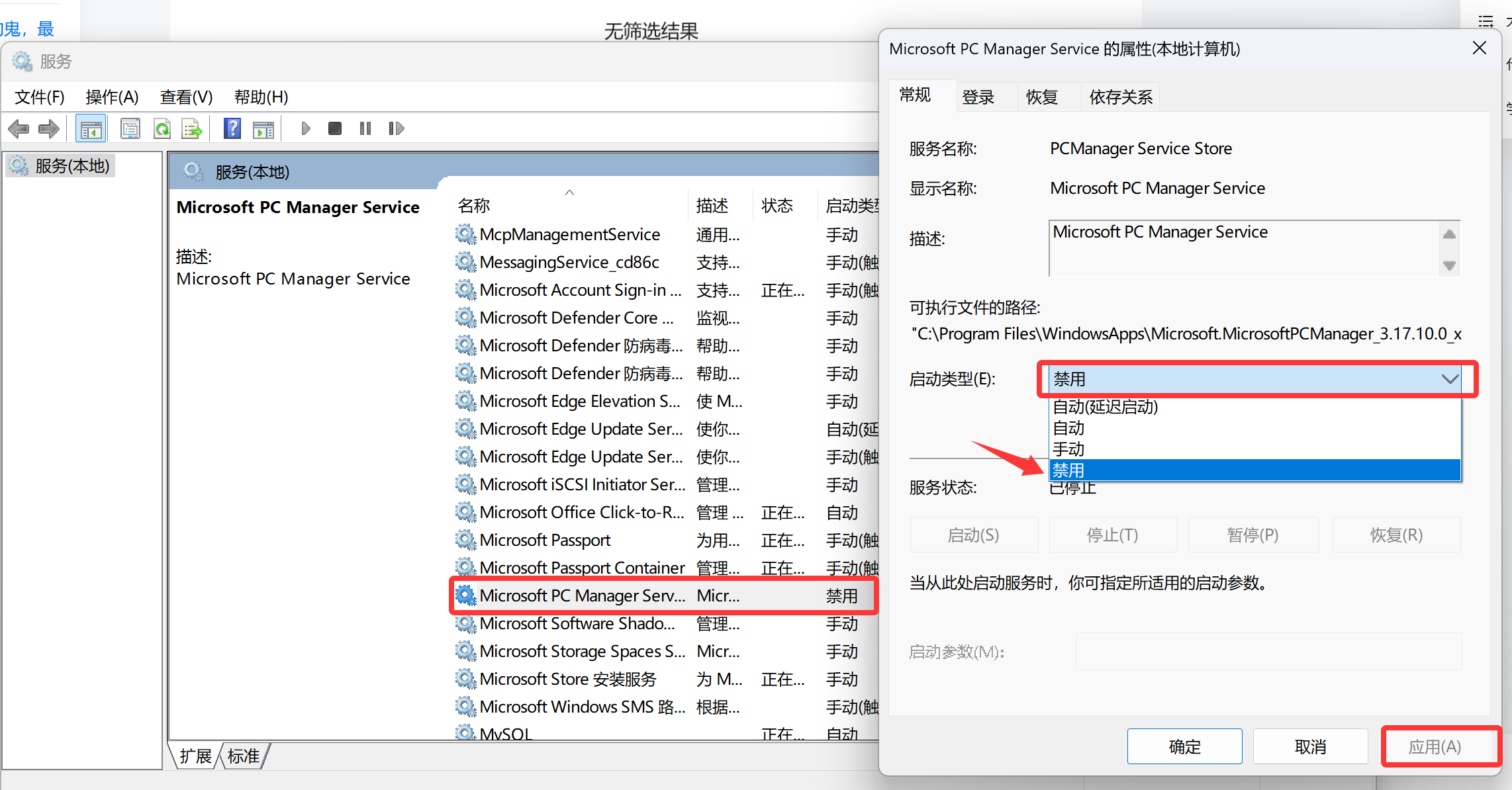
Task: Open the 查看(V) menu
Action: point(186,97)
